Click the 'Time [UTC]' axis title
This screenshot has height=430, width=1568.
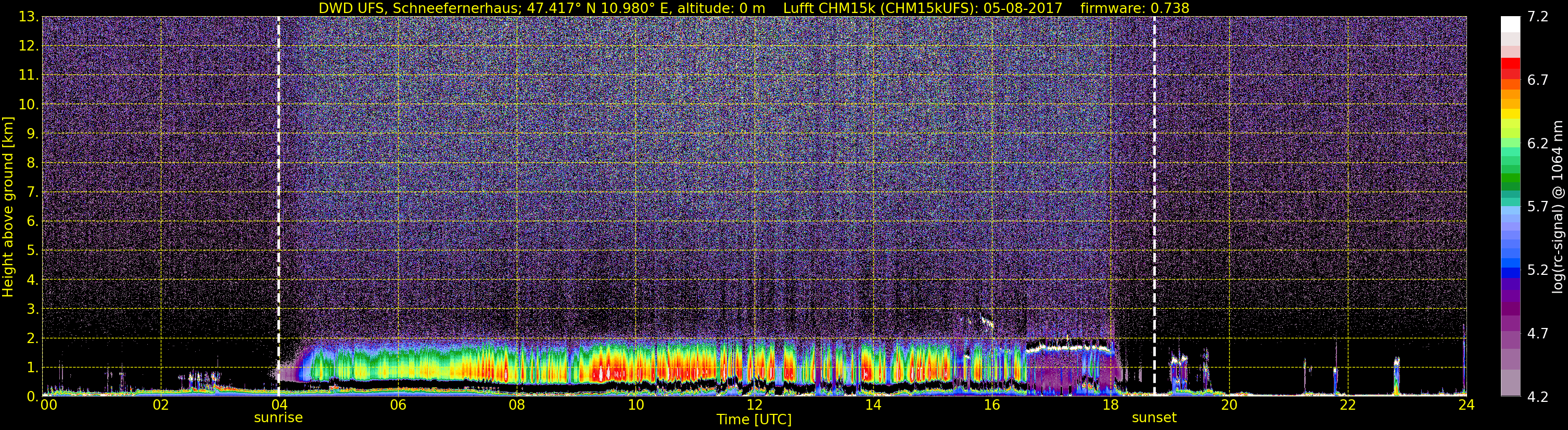tap(754, 420)
